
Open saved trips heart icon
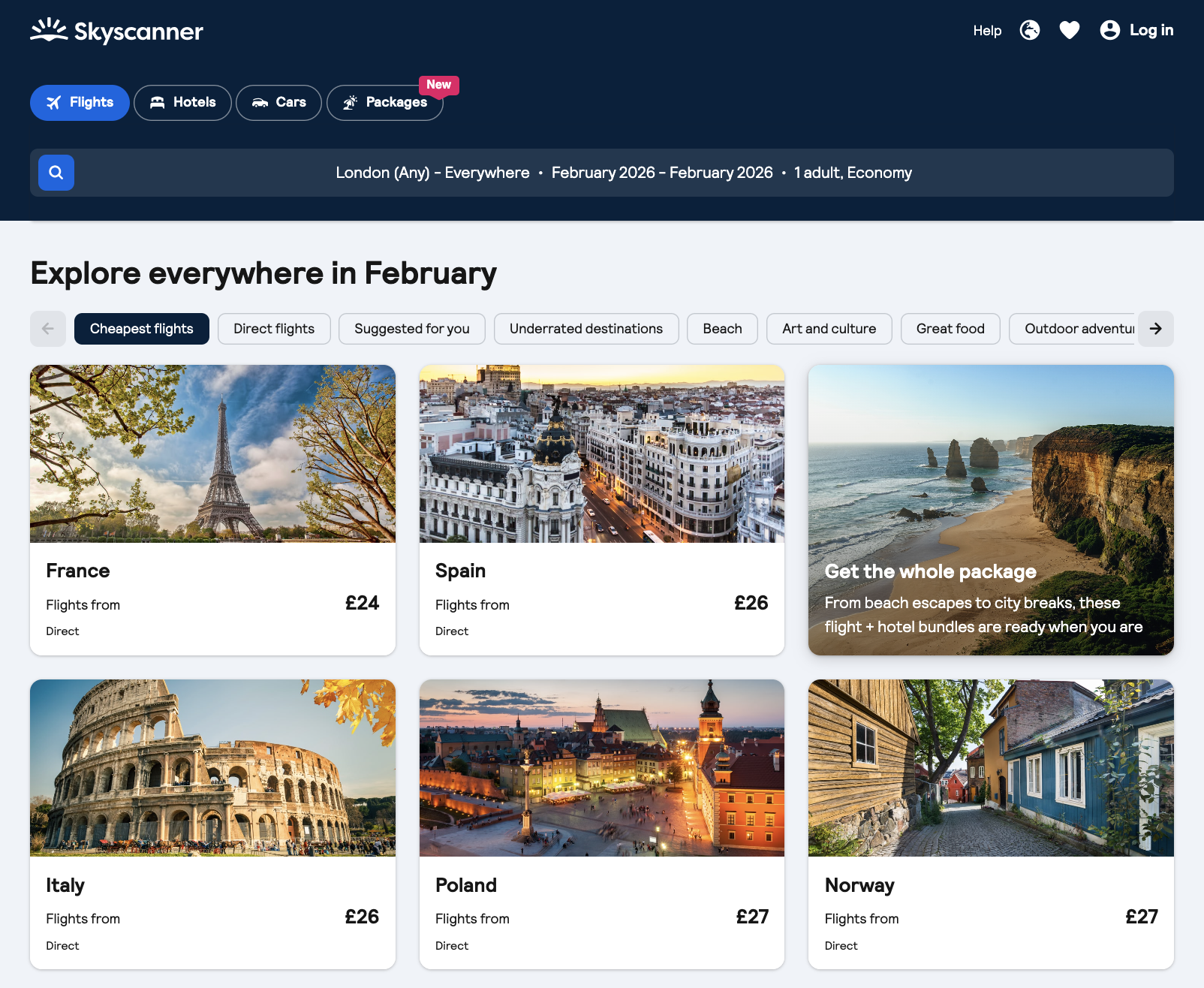1069,30
